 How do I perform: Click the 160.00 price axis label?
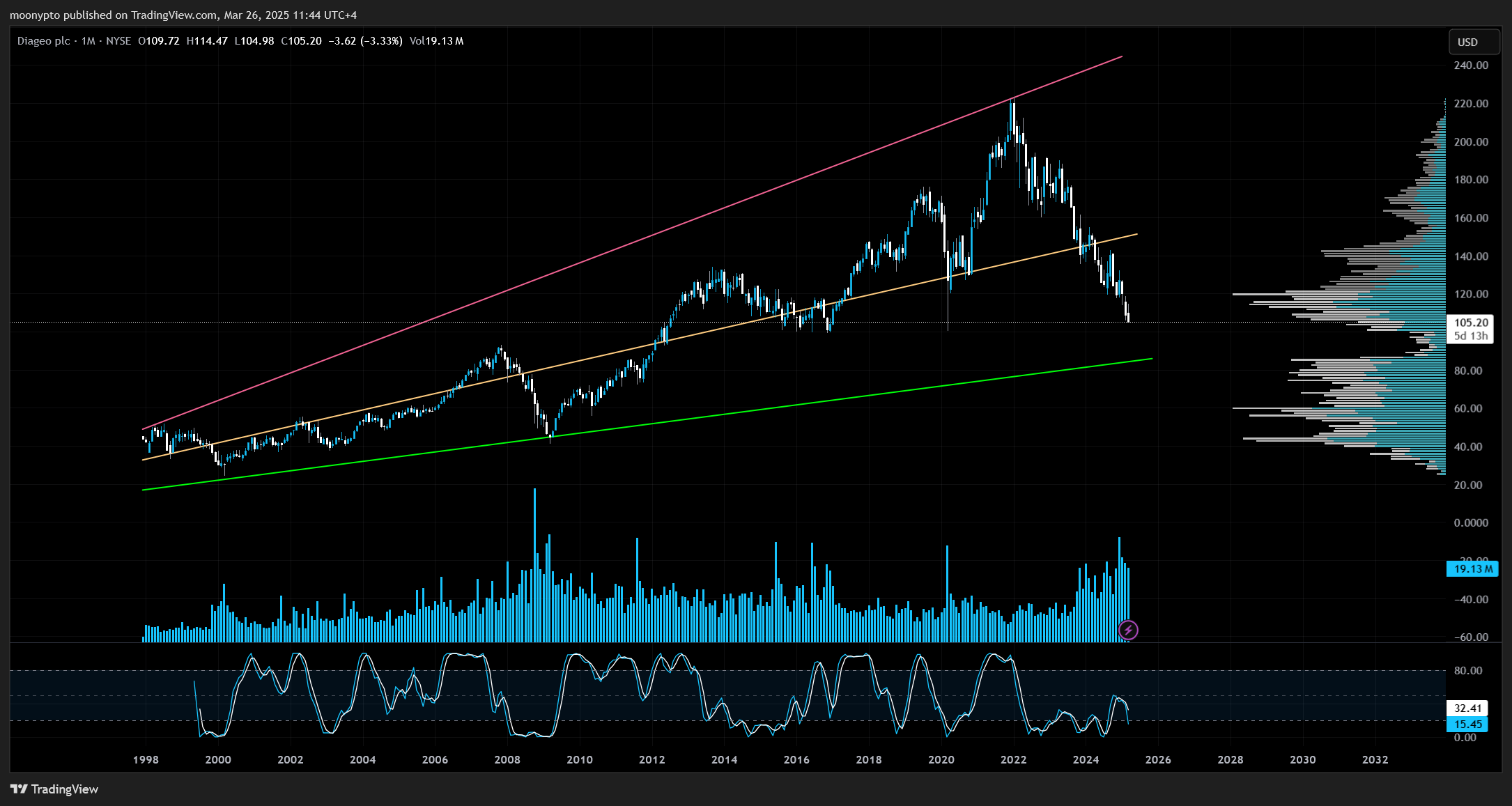pyautogui.click(x=1471, y=218)
